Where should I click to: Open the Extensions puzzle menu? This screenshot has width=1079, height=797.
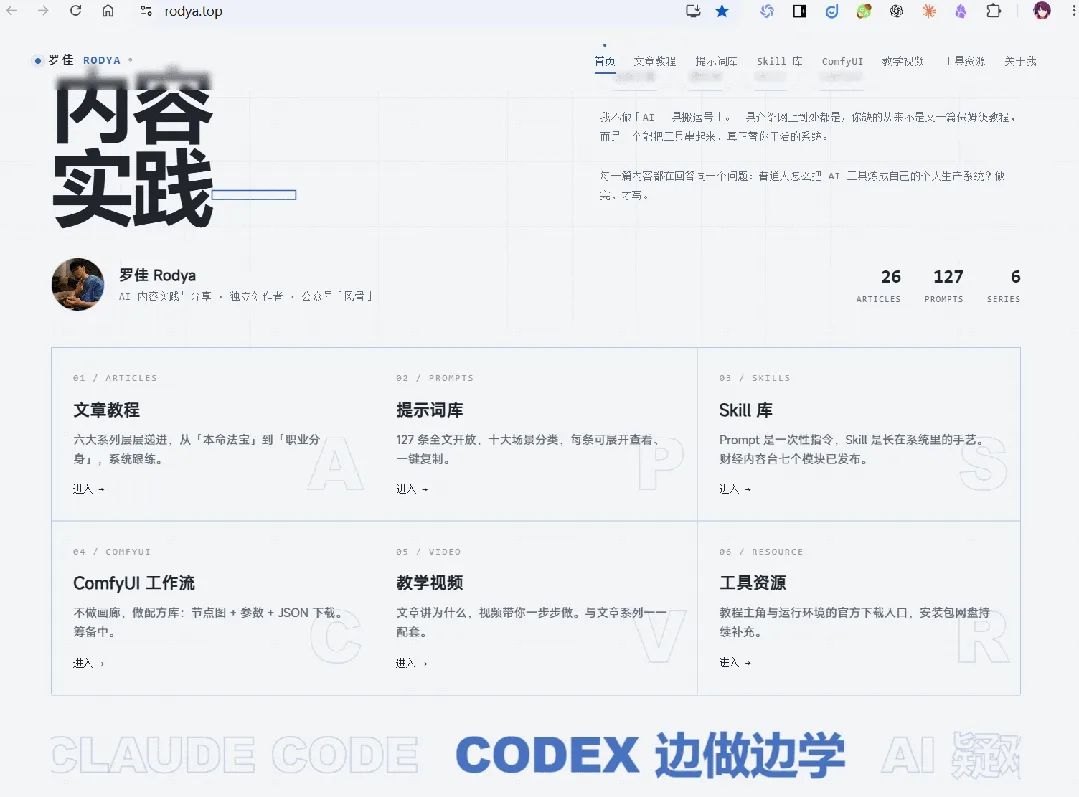coord(994,11)
